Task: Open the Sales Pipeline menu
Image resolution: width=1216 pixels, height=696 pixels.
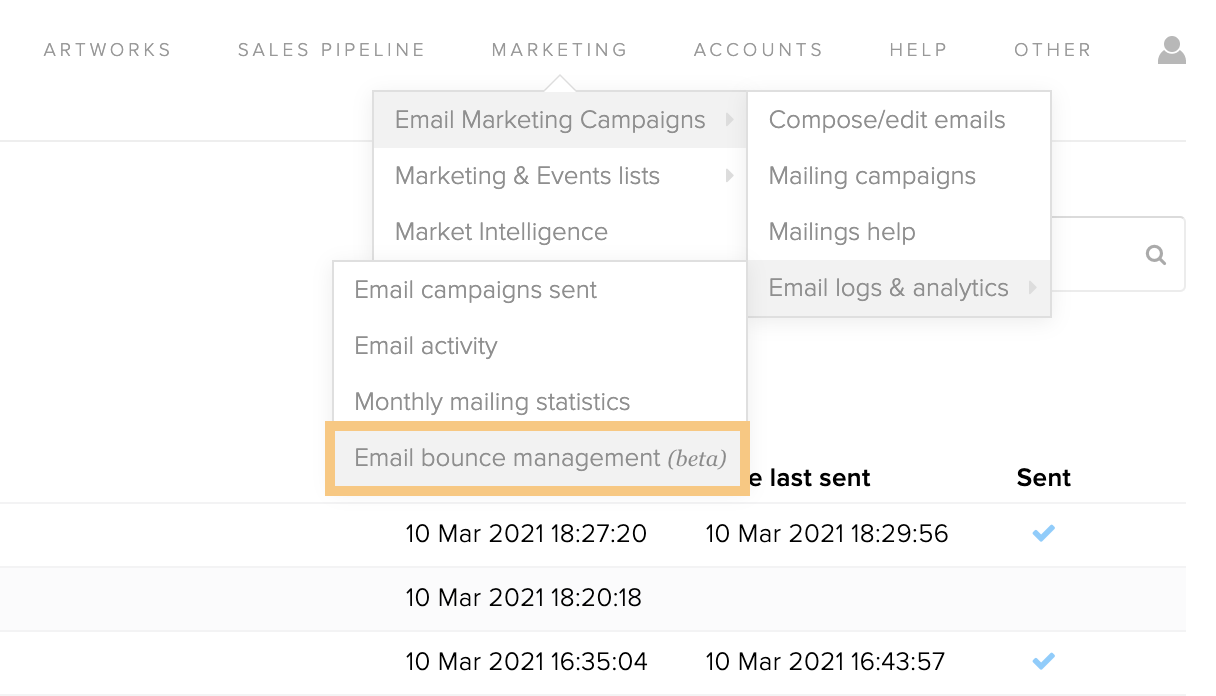Action: 332,50
